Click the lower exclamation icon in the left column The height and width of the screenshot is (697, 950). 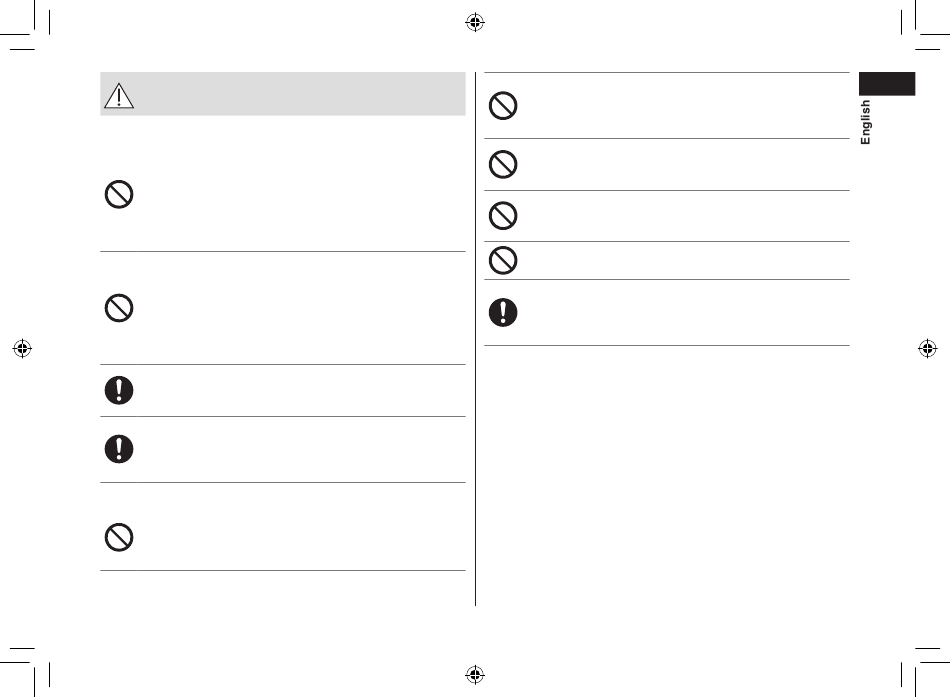click(x=119, y=449)
